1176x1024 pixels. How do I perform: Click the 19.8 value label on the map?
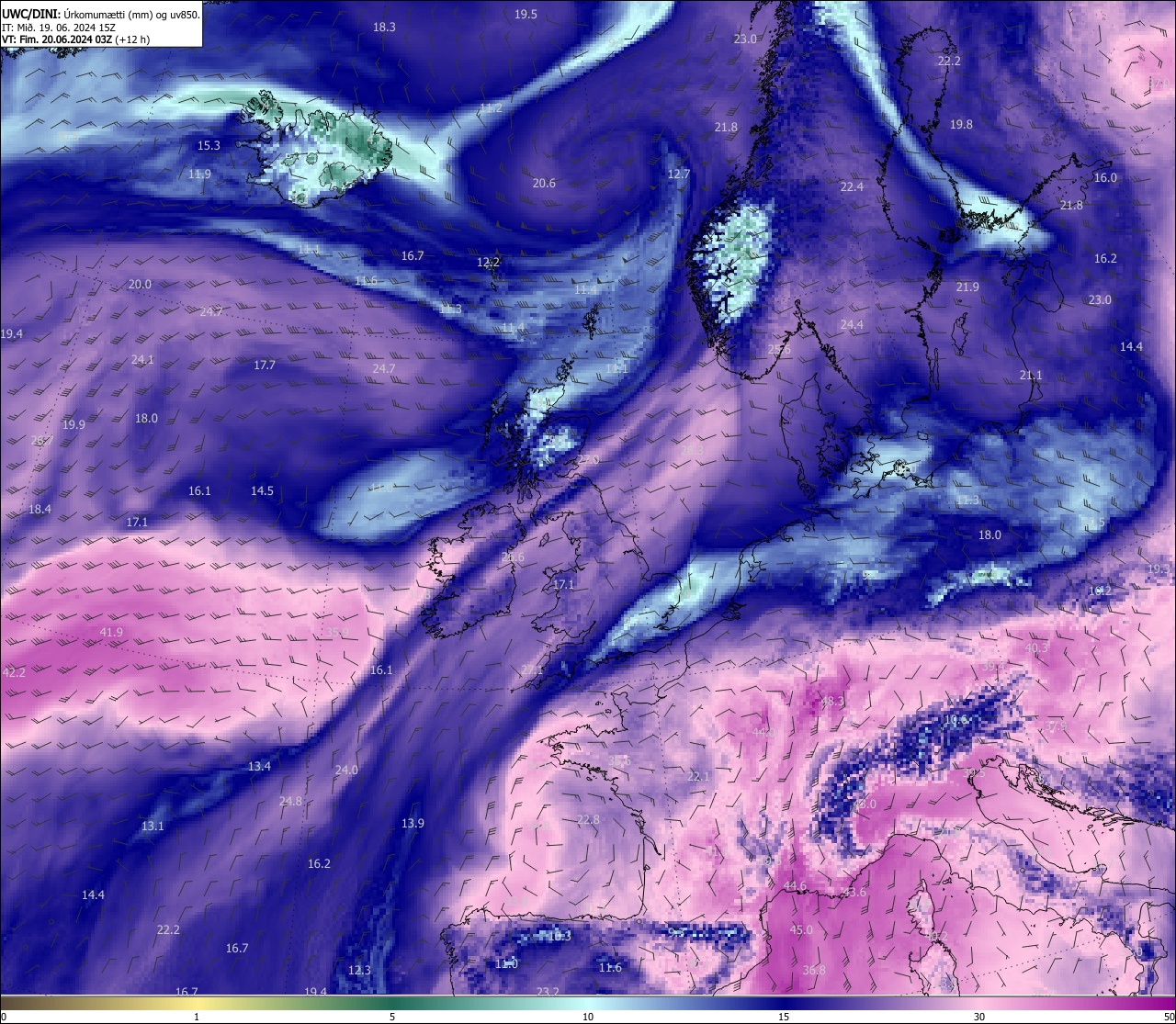[x=961, y=125]
